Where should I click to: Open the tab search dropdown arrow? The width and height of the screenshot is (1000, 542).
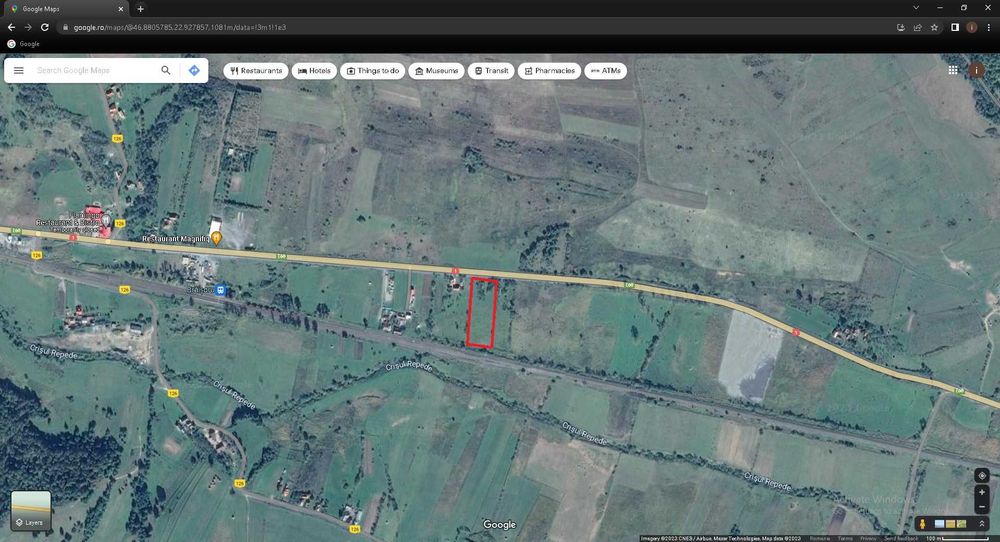click(x=916, y=8)
